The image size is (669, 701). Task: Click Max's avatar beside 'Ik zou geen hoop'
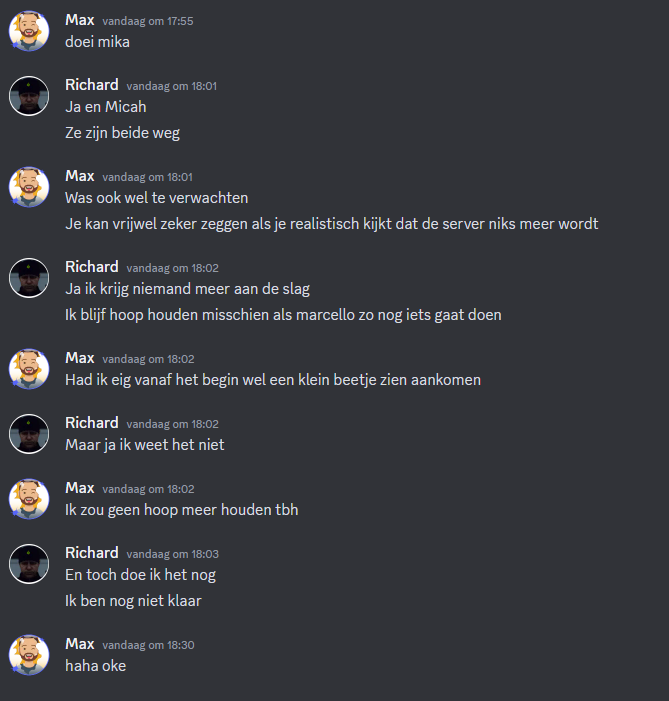29,499
